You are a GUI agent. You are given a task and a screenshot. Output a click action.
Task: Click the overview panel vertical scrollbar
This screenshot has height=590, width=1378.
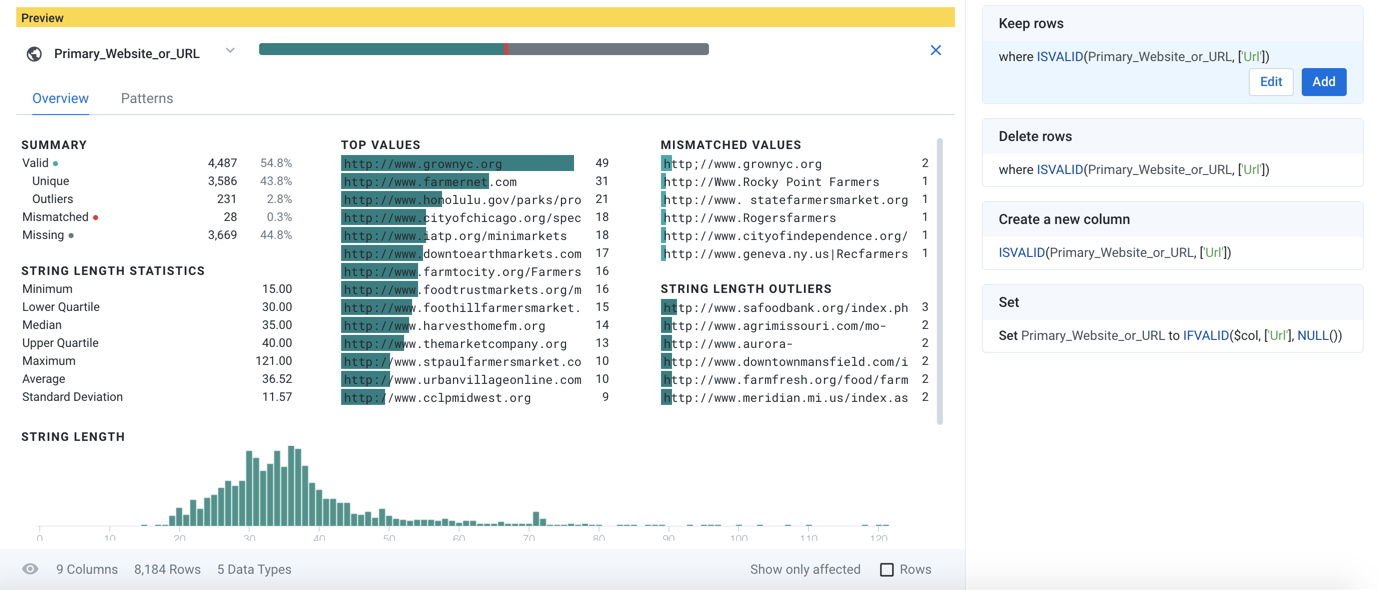coord(939,280)
